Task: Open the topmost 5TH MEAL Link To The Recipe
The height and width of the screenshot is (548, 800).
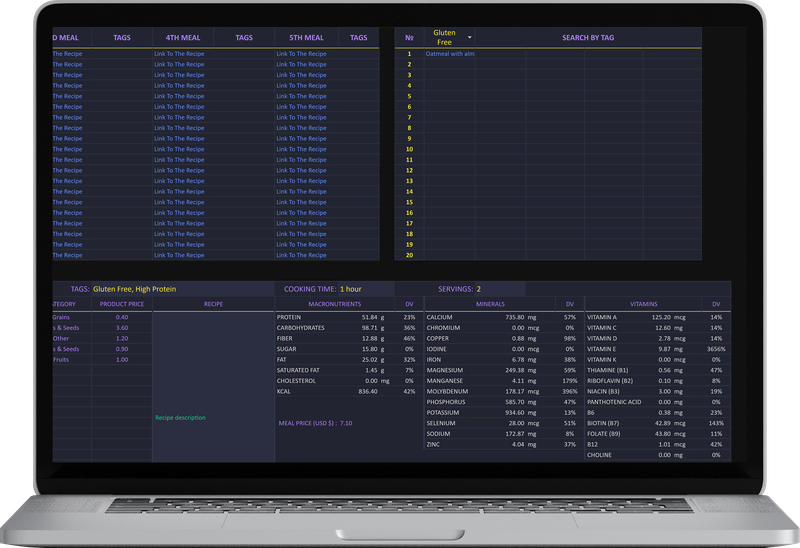Action: (301, 54)
